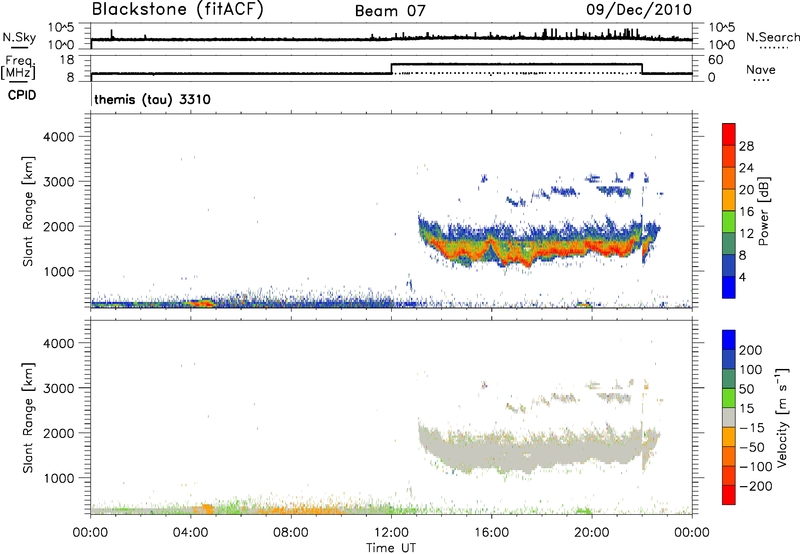Image resolution: width=800 pixels, height=554 pixels.
Task: Click the '200' velocity colorbar value
Action: (x=751, y=350)
